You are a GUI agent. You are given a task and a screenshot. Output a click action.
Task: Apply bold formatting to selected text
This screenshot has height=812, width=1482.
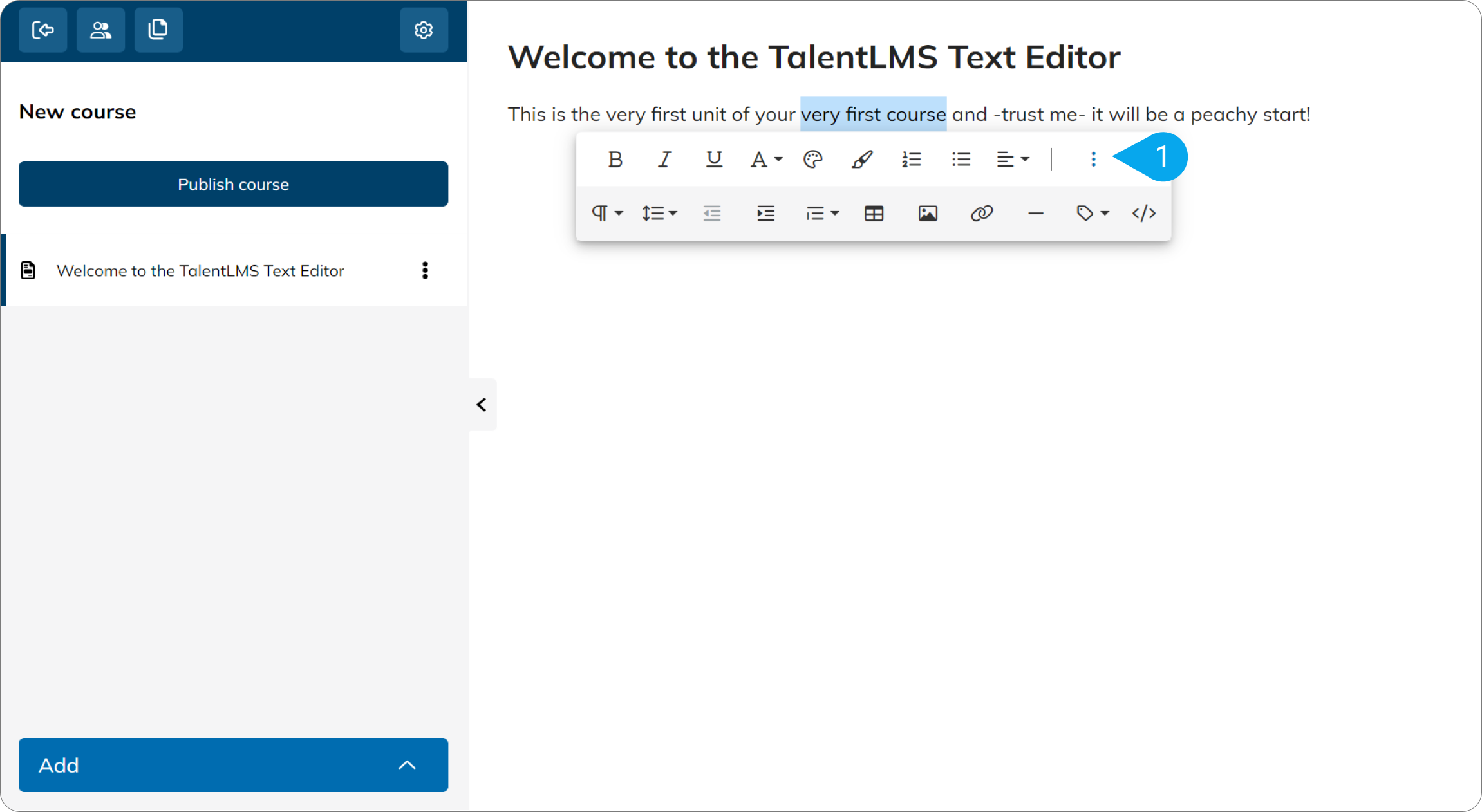[x=615, y=159]
